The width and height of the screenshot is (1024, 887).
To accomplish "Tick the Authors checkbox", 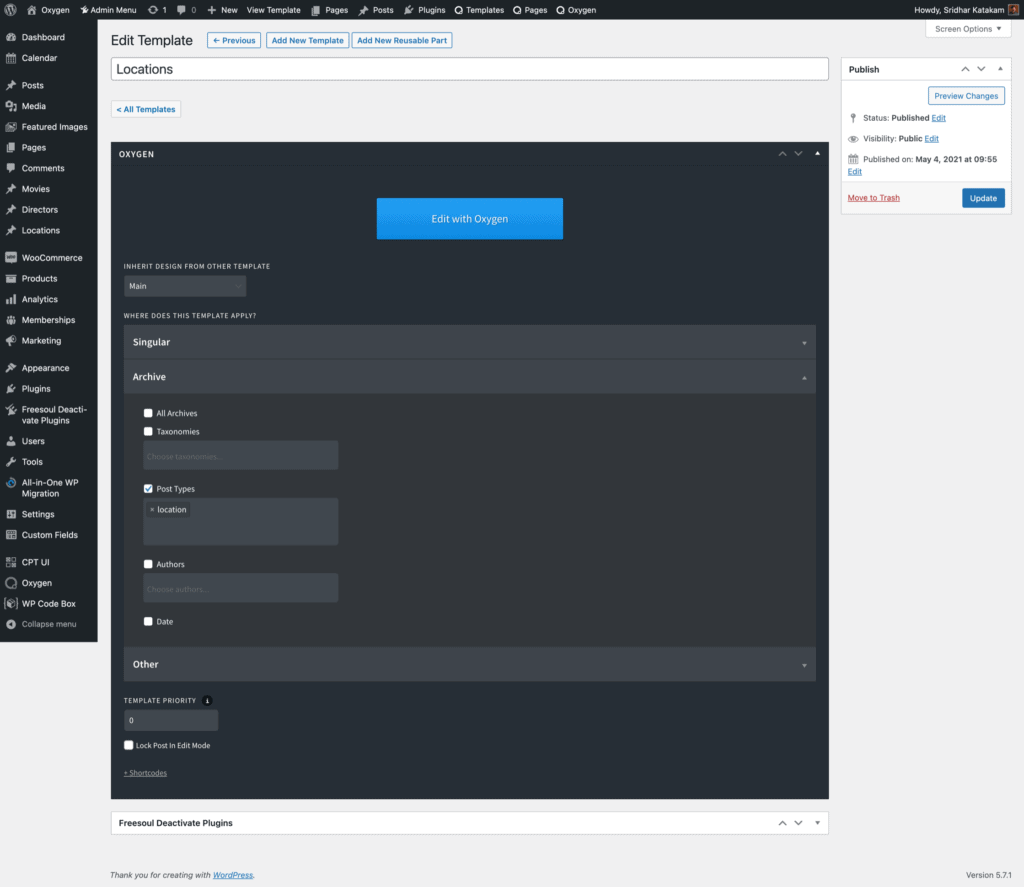I will click(148, 564).
